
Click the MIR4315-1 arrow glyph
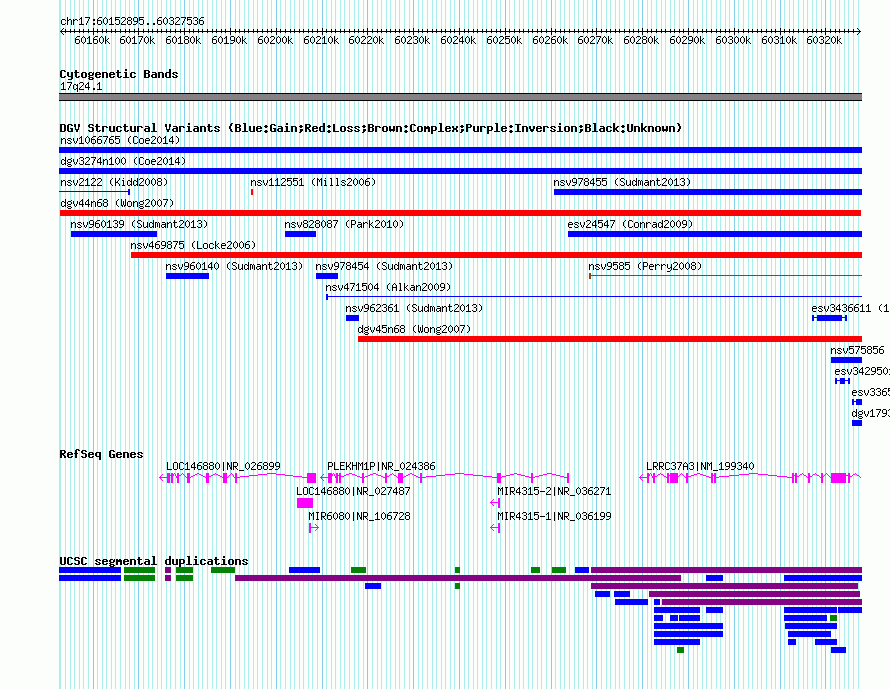tap(495, 528)
